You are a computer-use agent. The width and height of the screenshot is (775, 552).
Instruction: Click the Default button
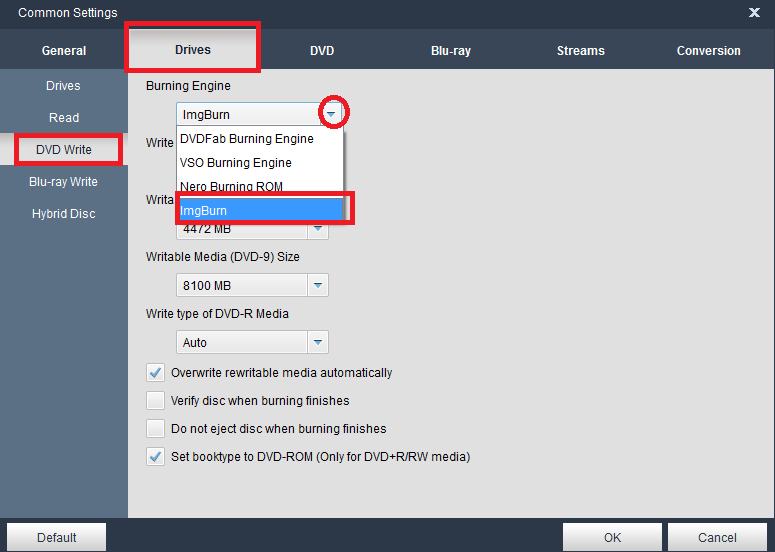(56, 537)
